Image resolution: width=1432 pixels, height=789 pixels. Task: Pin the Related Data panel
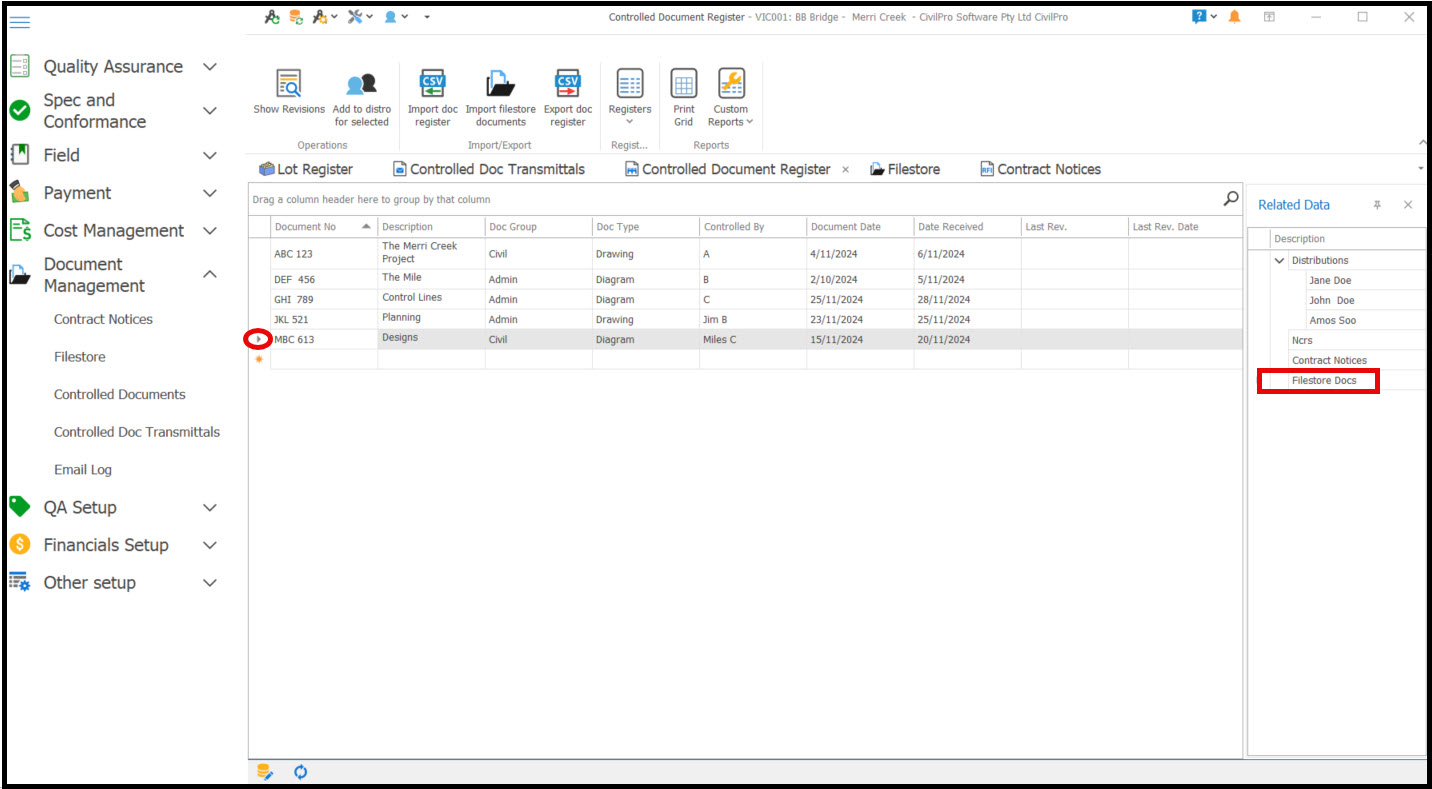click(1377, 205)
